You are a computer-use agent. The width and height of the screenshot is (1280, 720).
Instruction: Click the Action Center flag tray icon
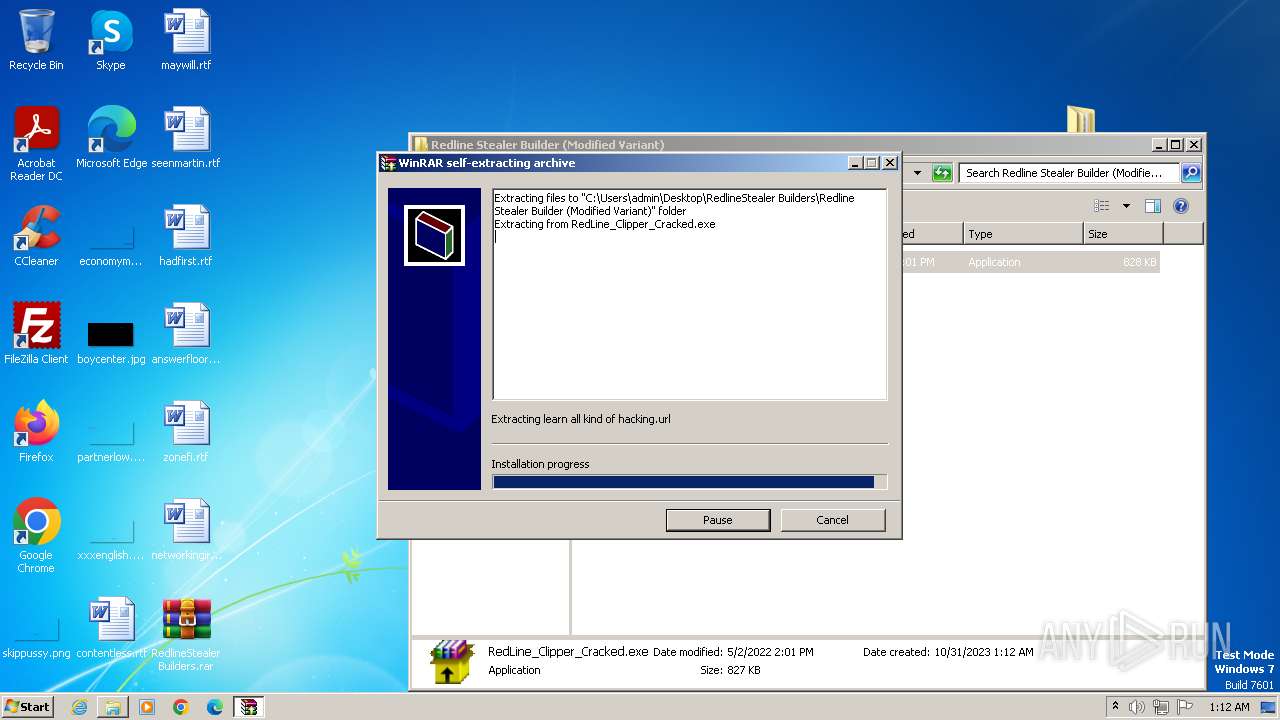click(1183, 707)
